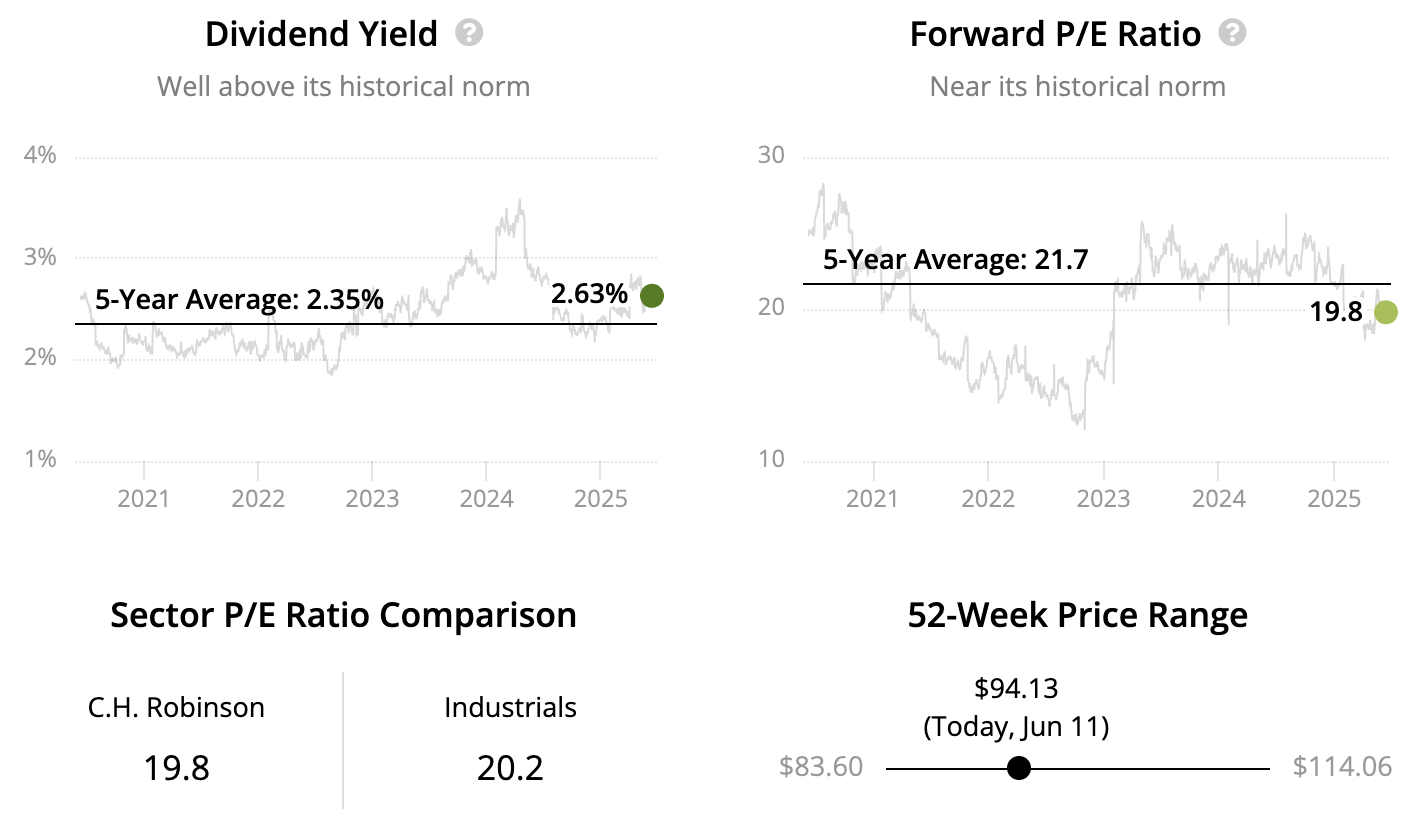Image resolution: width=1416 pixels, height=830 pixels.
Task: Select the Industrials P/E value 20.2
Action: [510, 768]
